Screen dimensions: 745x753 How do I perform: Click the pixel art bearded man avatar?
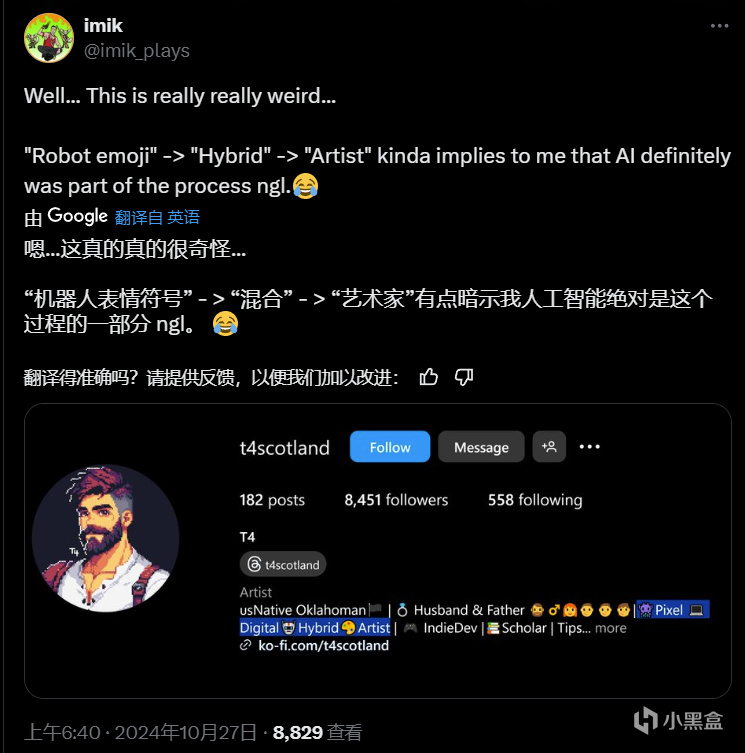[x=106, y=538]
